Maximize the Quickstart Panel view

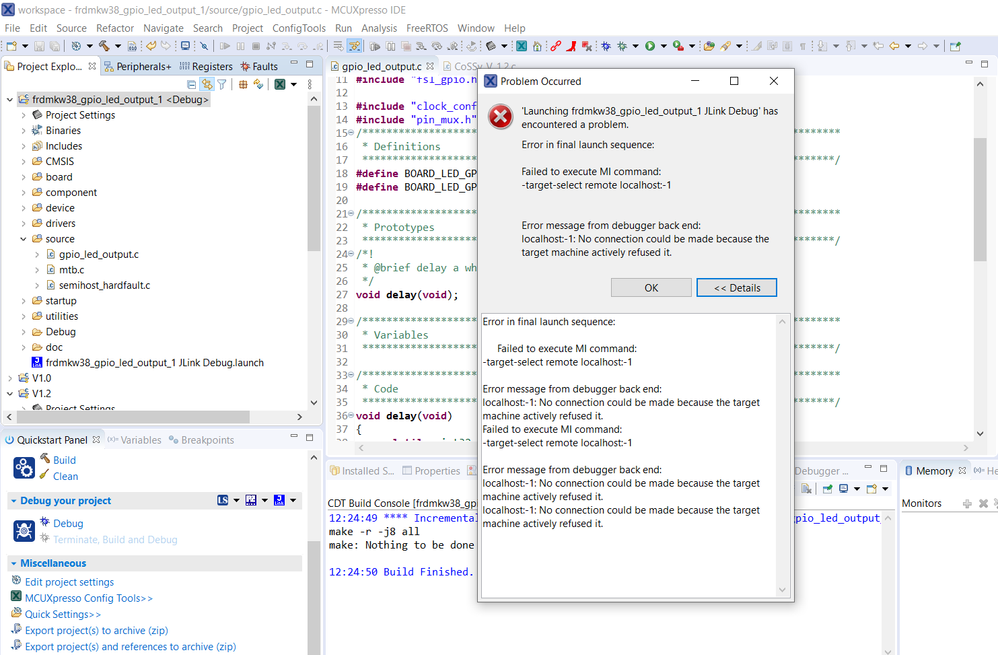pyautogui.click(x=309, y=437)
